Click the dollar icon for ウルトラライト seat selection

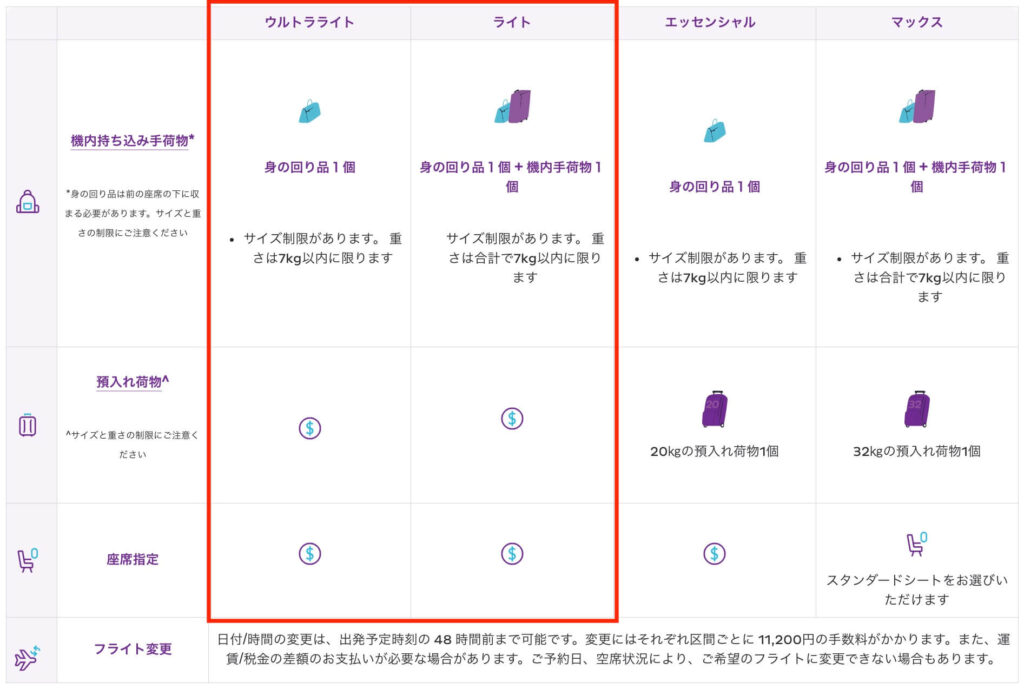(310, 553)
